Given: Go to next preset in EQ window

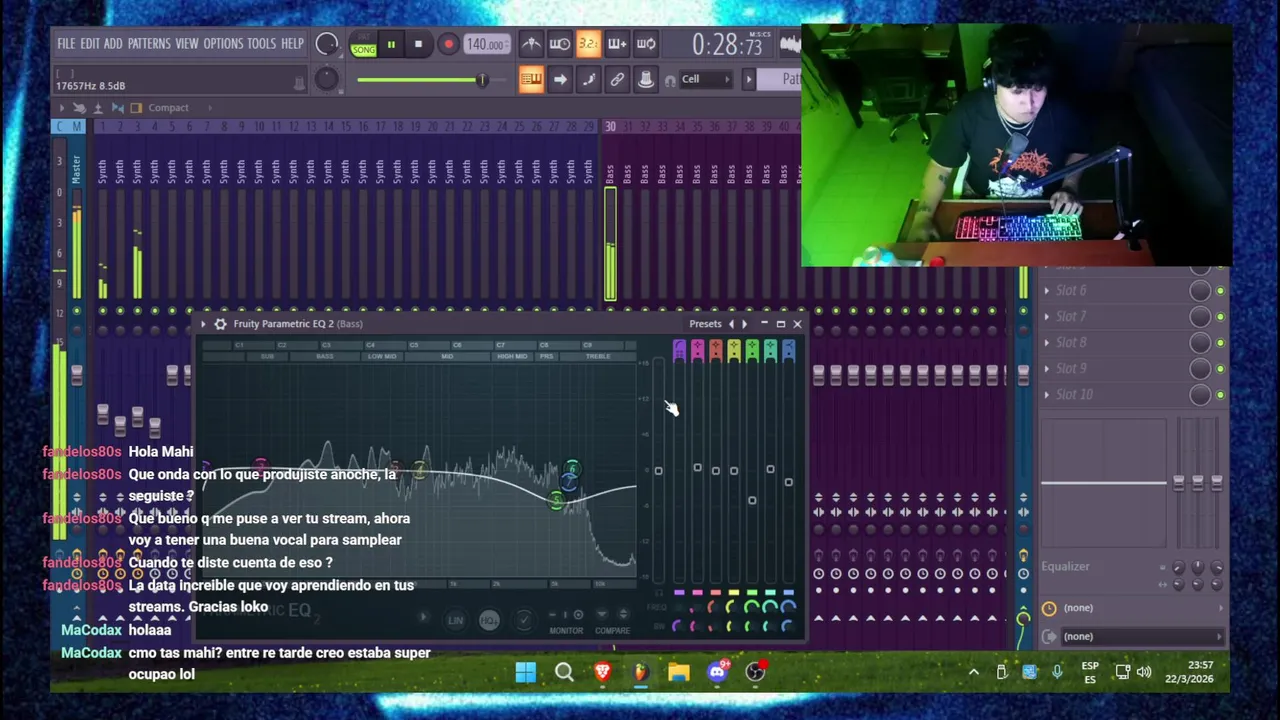Looking at the screenshot, I should coord(744,324).
